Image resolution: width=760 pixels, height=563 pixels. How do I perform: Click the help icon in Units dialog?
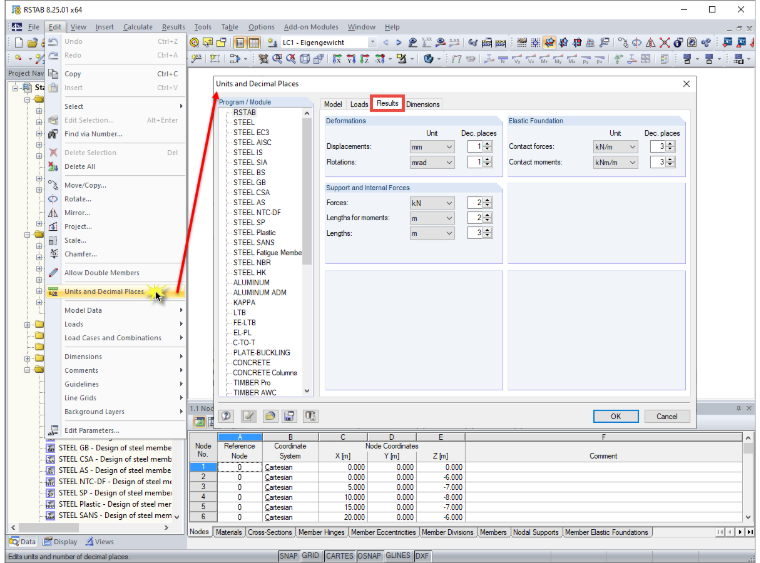pyautogui.click(x=226, y=416)
